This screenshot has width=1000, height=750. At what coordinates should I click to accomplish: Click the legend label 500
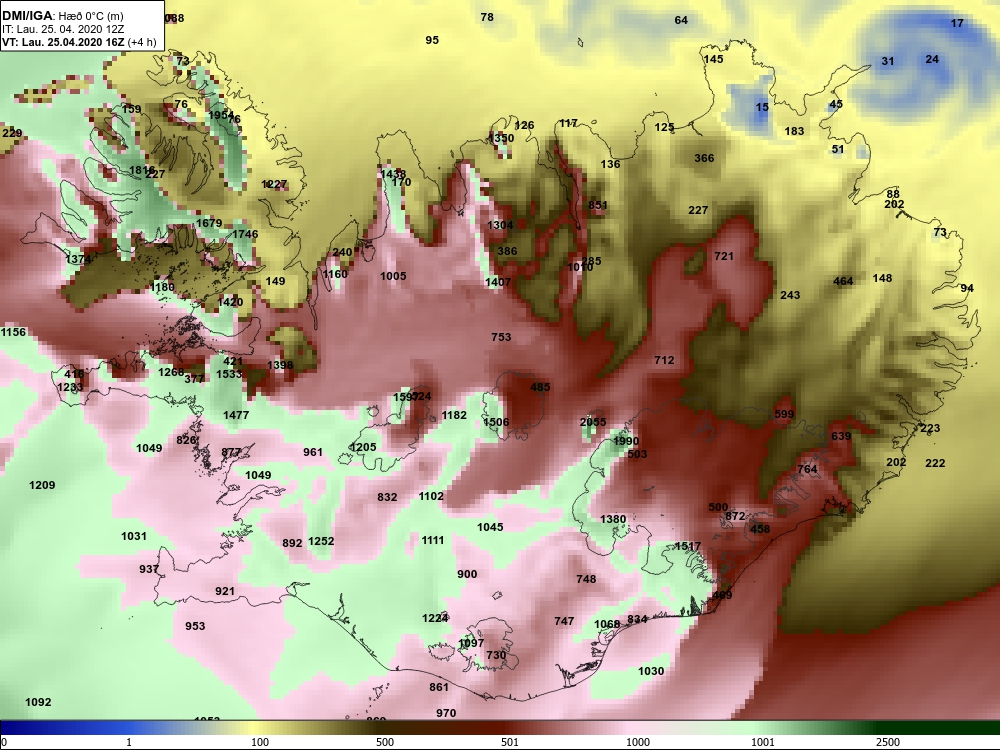click(385, 742)
